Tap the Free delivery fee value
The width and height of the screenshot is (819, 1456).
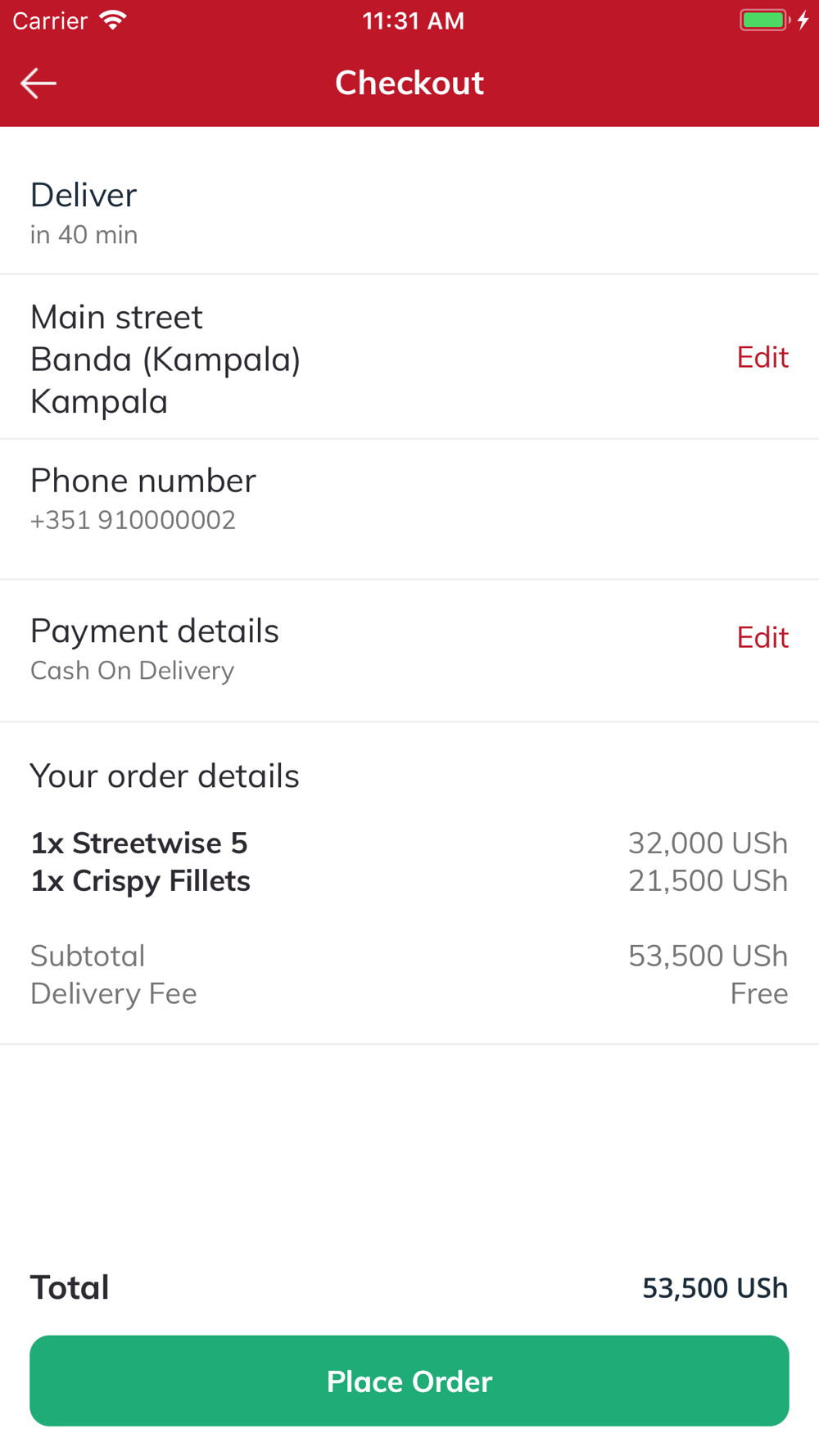tap(758, 993)
